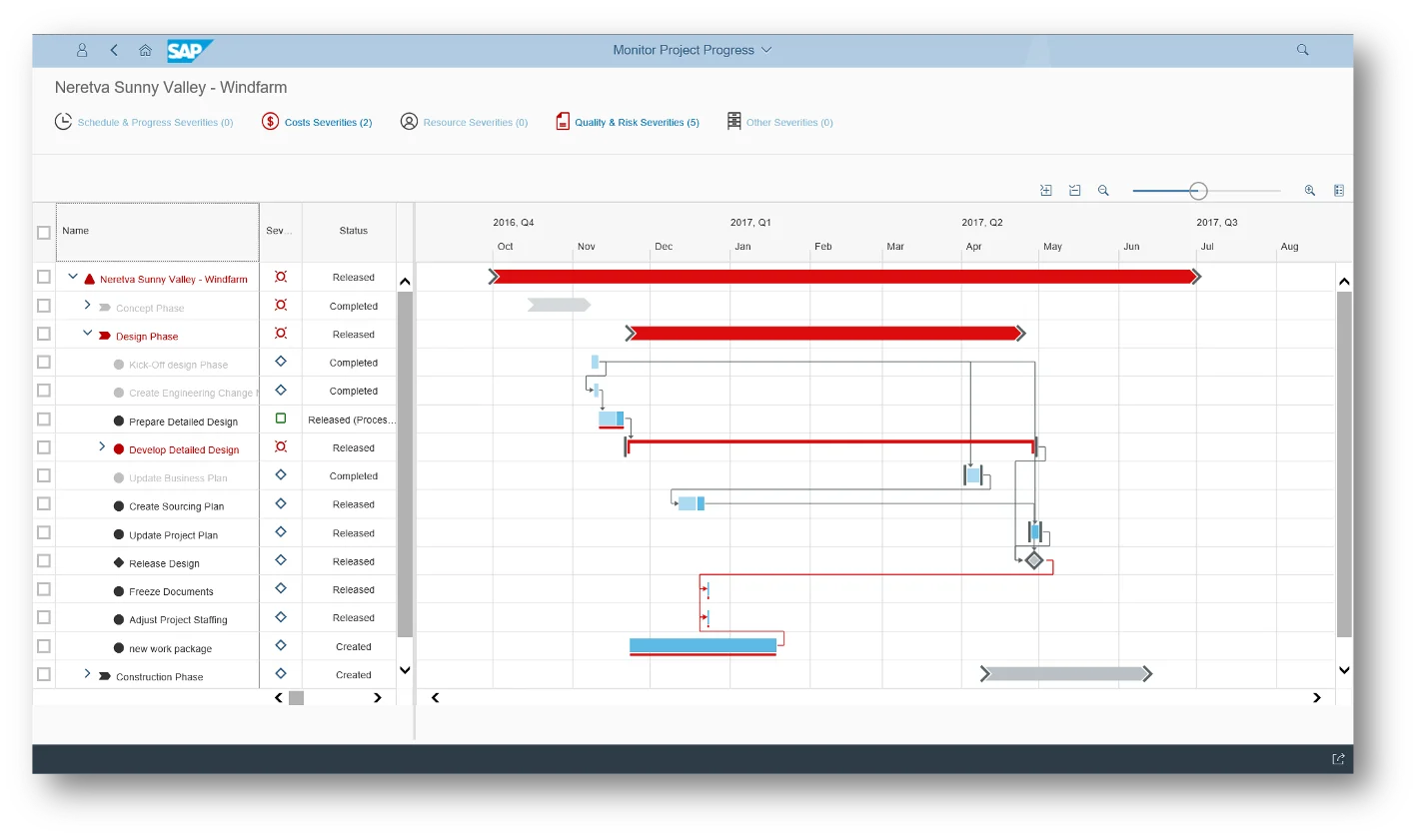The width and height of the screenshot is (1419, 840).
Task: Expand the Concept Phase node
Action: (x=87, y=305)
